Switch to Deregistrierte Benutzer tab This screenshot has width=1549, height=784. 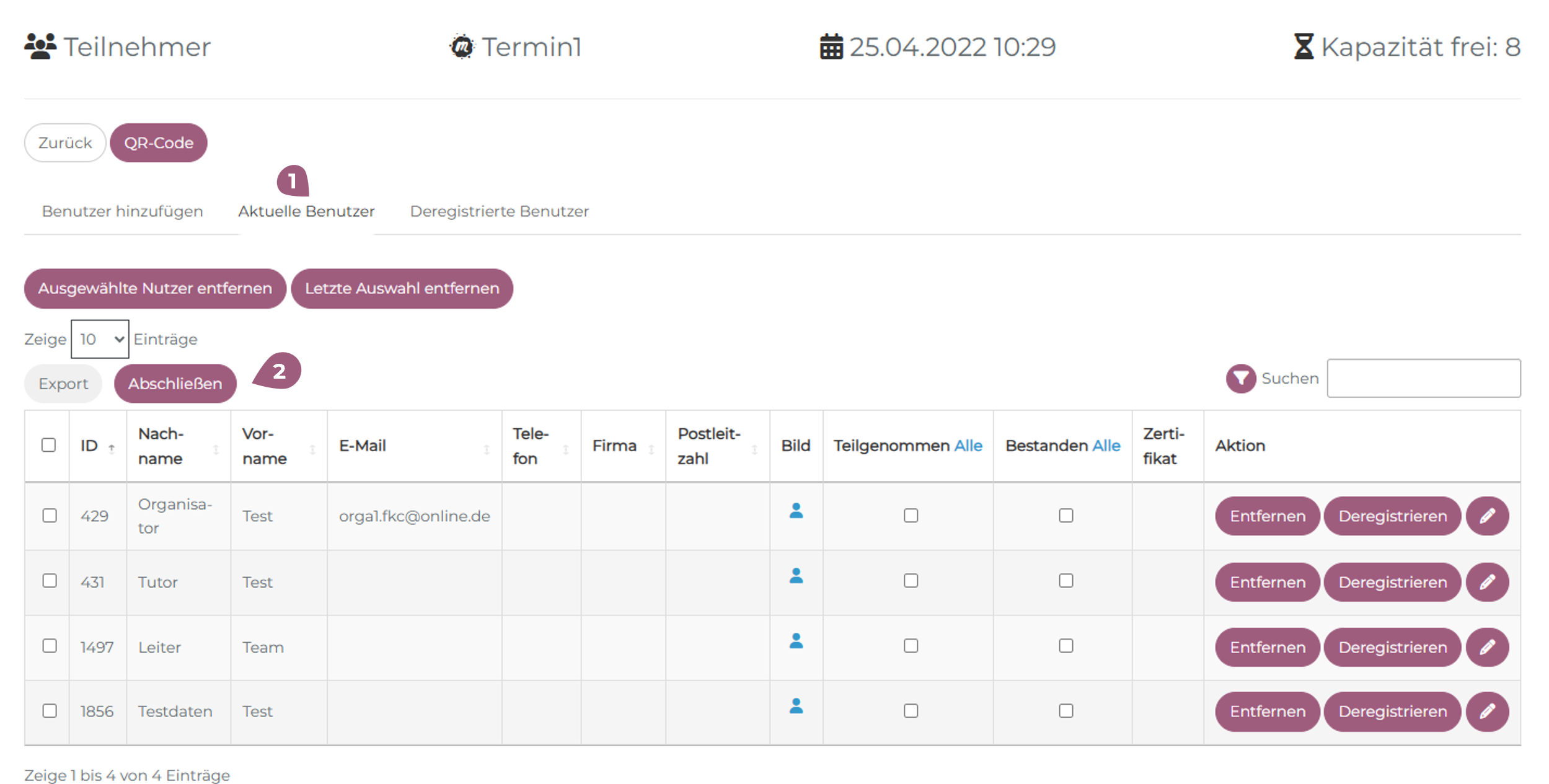click(x=499, y=211)
